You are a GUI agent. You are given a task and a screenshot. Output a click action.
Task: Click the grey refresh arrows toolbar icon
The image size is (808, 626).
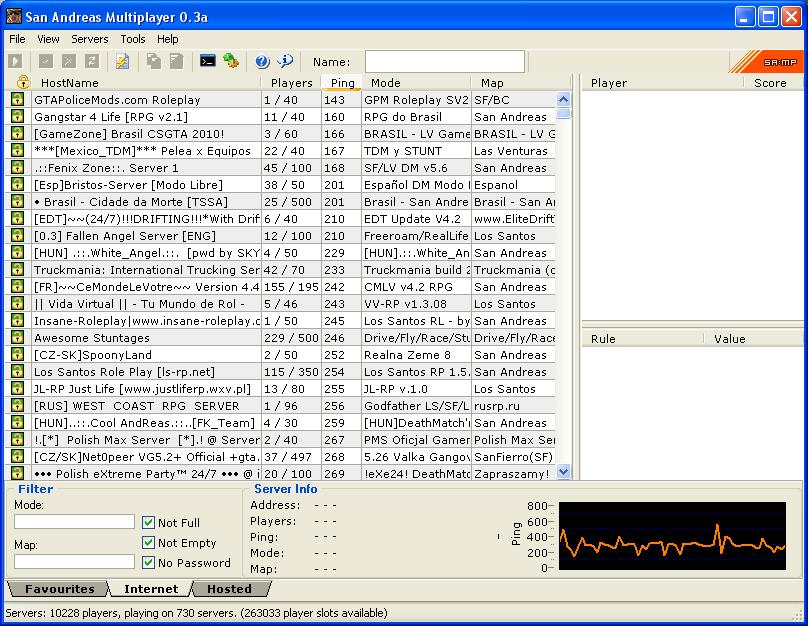(x=92, y=61)
